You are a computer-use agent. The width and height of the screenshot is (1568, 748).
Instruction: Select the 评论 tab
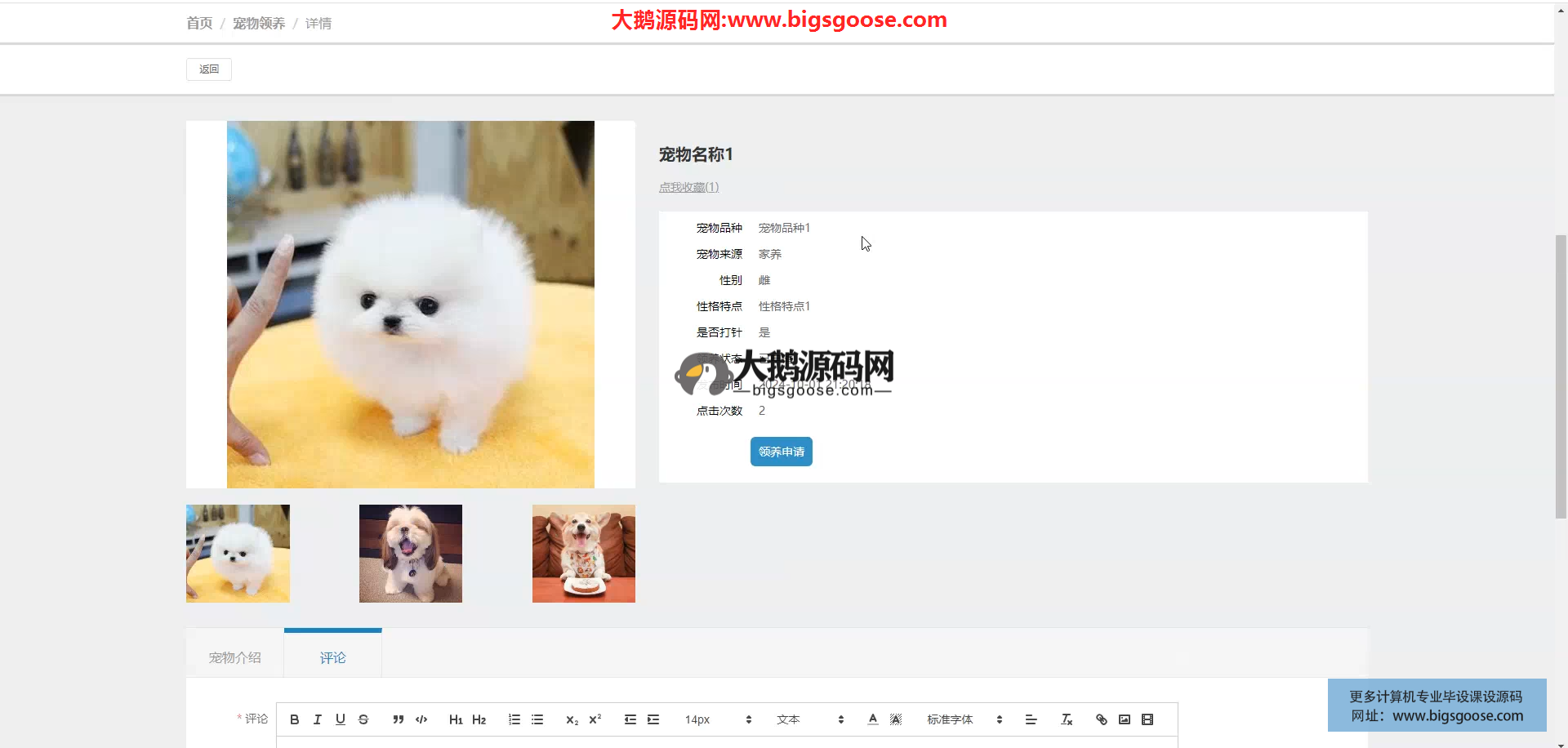(332, 657)
